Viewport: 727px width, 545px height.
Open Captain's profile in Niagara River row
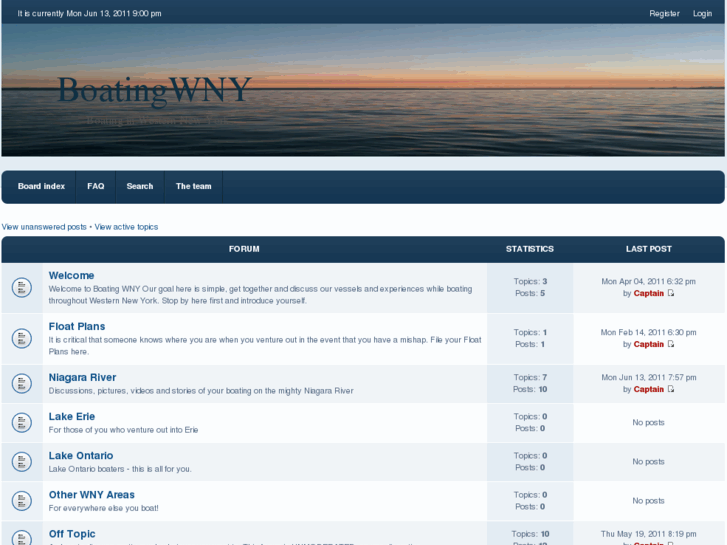(x=649, y=389)
